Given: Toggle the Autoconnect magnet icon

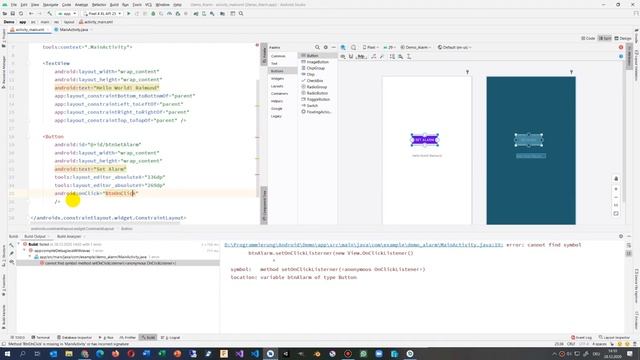Looking at the screenshot, I should tap(351, 57).
